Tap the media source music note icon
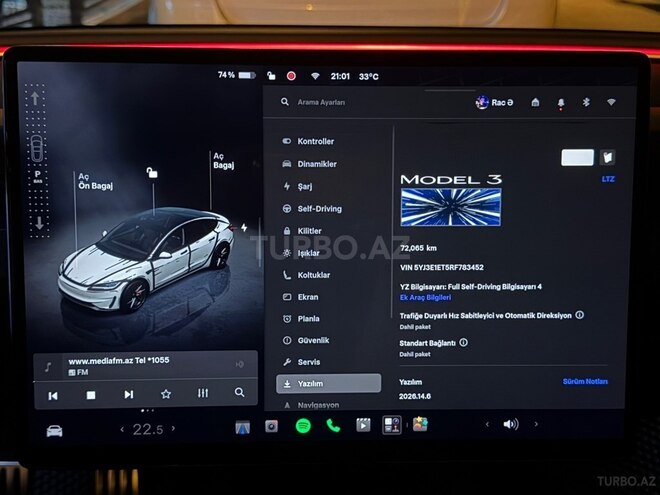Viewport: 660px width, 495px height. pos(48,367)
